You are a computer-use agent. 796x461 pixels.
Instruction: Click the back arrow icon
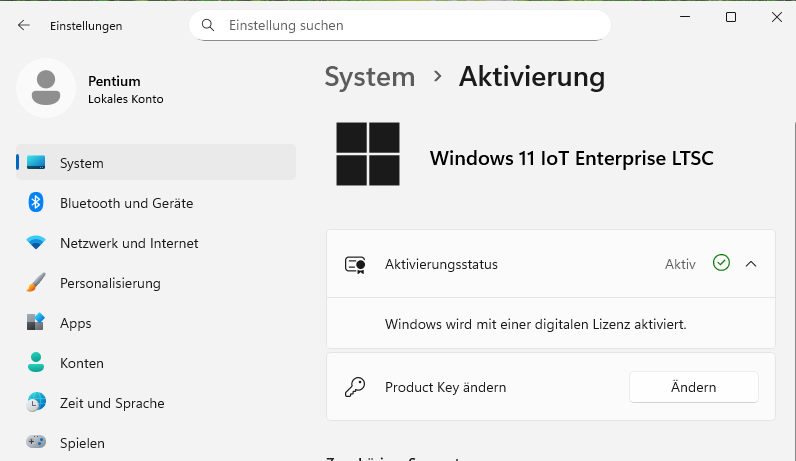coord(24,26)
